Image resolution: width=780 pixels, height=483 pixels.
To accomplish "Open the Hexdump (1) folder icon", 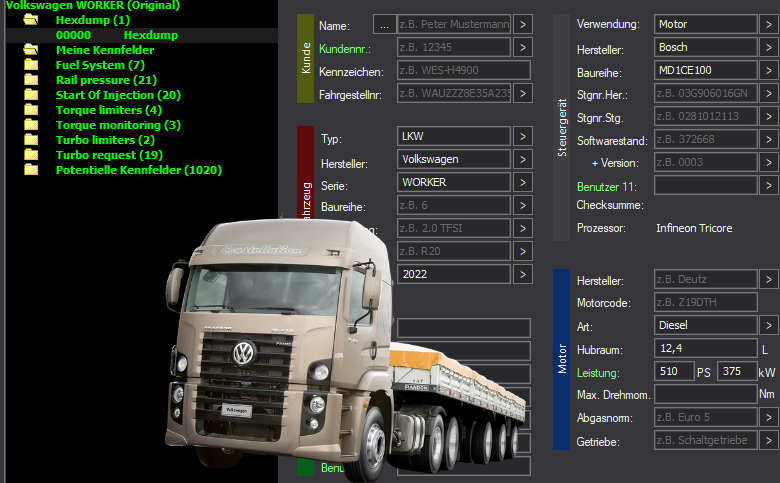I will click(31, 20).
